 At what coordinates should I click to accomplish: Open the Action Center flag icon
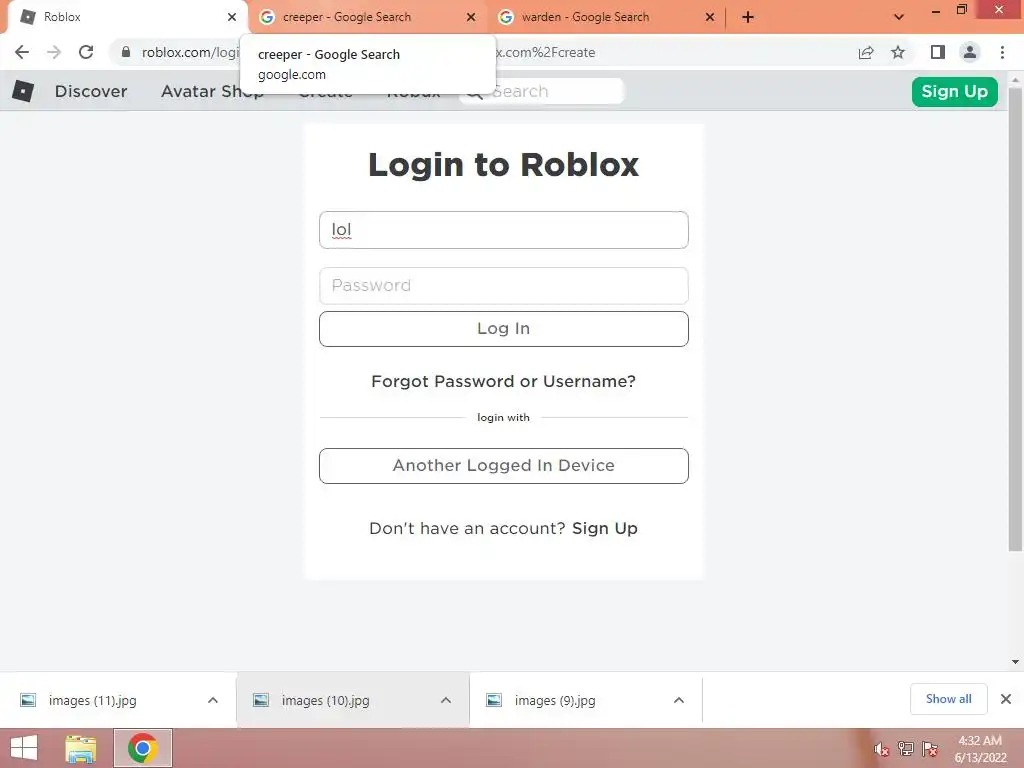click(x=930, y=749)
